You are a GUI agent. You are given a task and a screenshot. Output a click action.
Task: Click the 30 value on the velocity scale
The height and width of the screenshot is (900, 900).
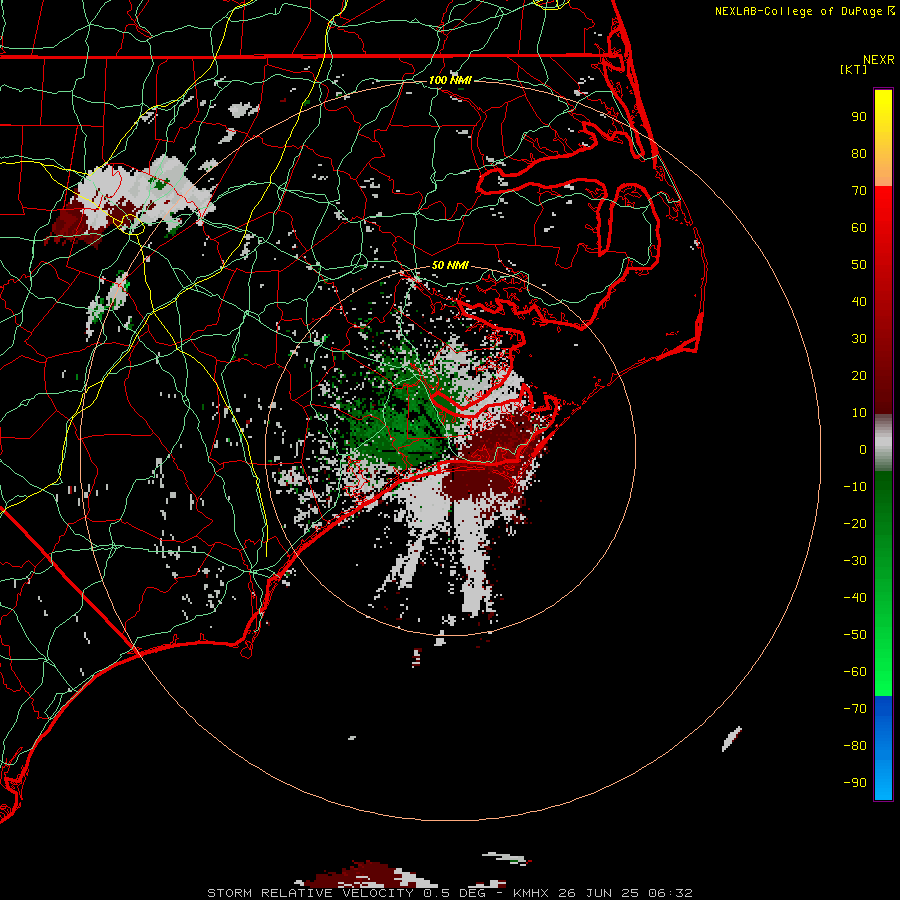click(x=859, y=339)
